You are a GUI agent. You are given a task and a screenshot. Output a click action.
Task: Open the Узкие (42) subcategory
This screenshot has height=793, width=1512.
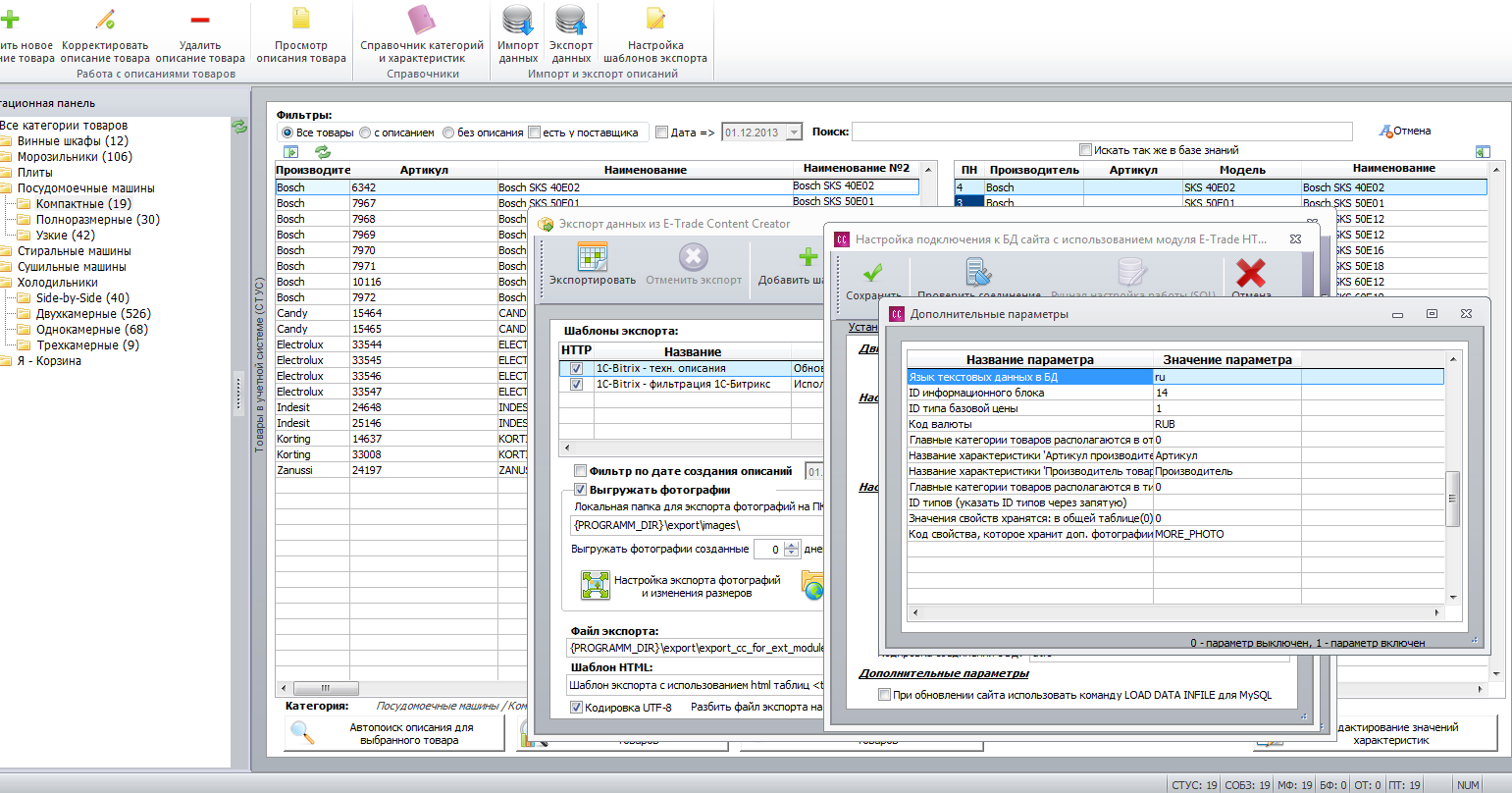coord(66,236)
